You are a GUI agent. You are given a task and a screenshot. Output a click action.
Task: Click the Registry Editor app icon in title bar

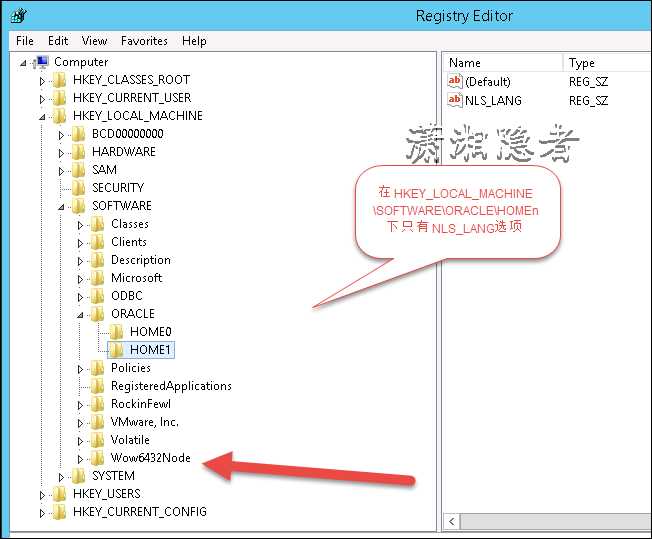pos(19,16)
